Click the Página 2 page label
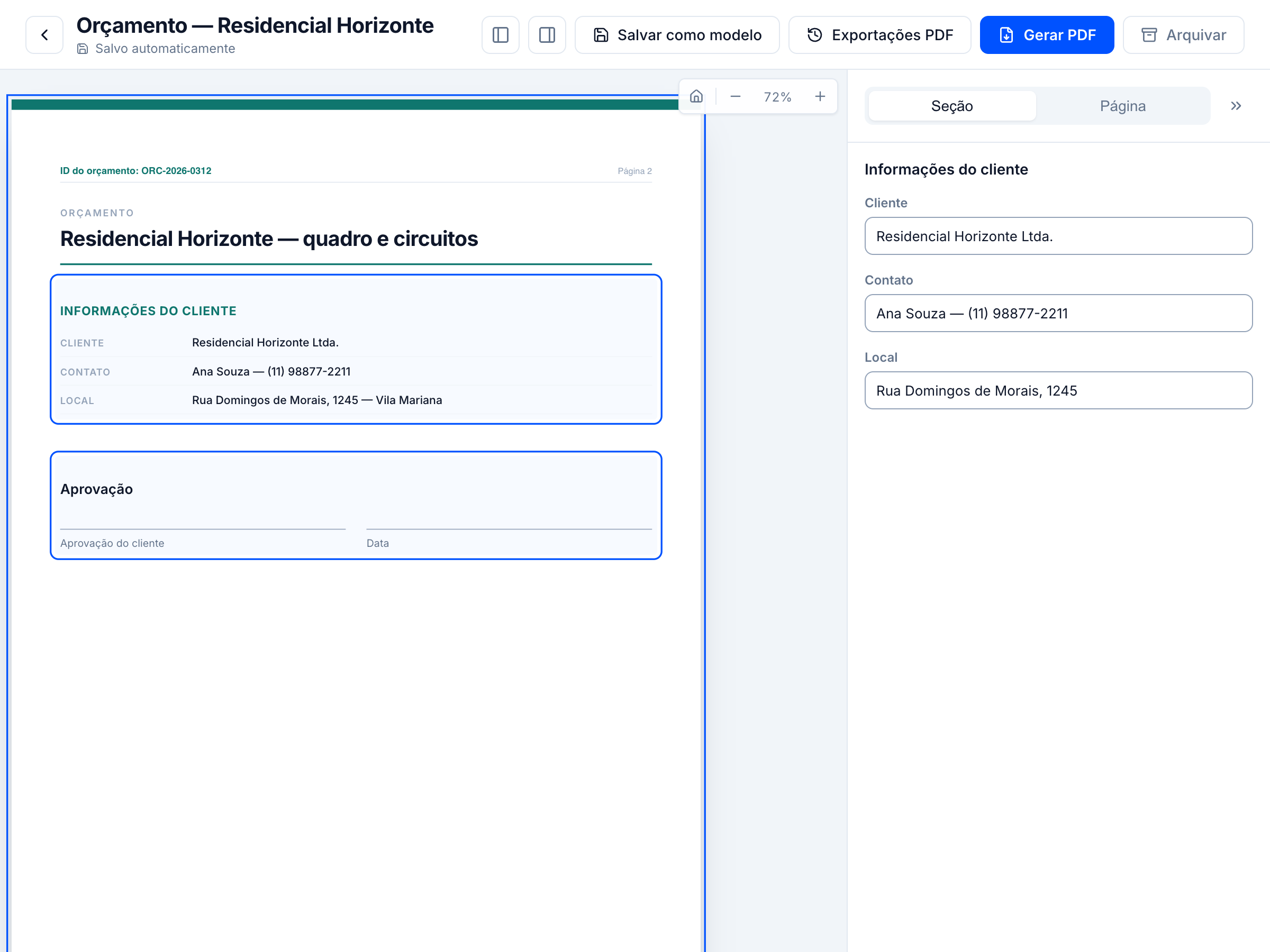This screenshot has height=952, width=1270. point(634,171)
